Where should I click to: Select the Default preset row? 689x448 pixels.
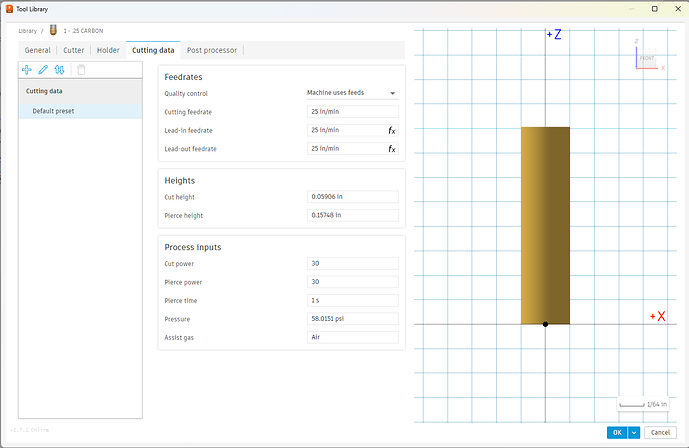click(80, 111)
